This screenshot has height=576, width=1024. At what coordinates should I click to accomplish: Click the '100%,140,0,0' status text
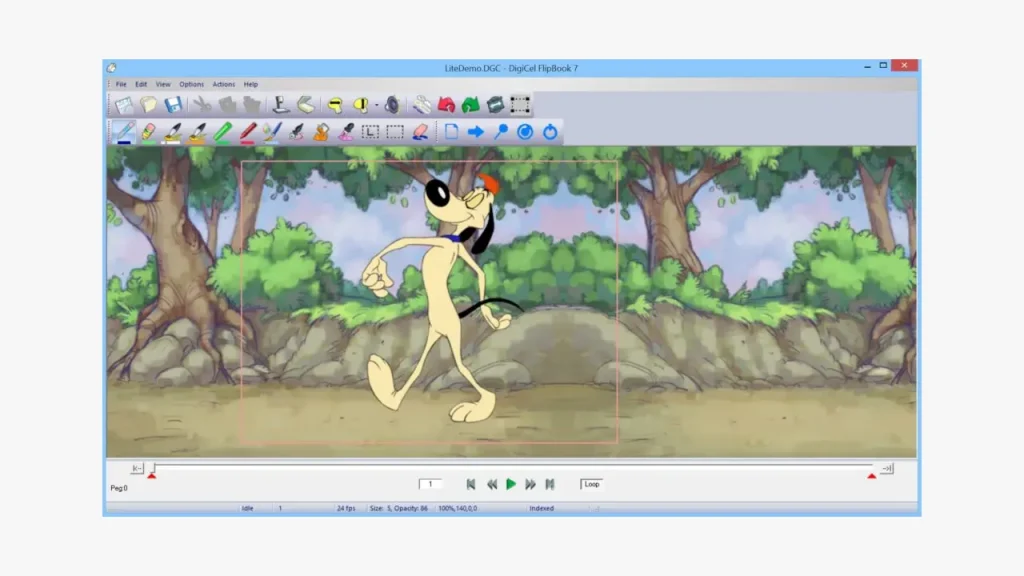[457, 508]
